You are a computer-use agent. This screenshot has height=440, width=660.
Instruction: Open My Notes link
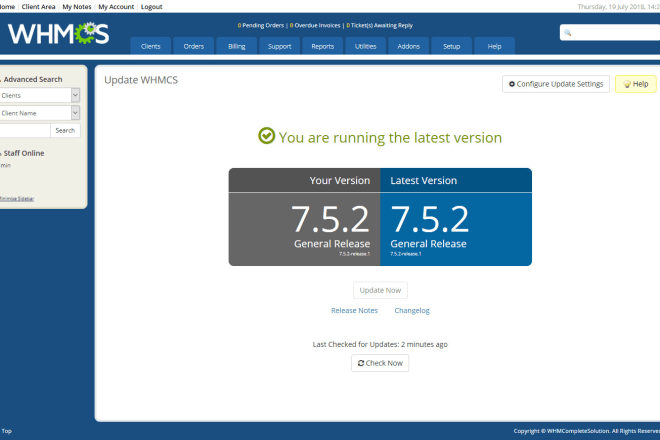click(x=77, y=7)
